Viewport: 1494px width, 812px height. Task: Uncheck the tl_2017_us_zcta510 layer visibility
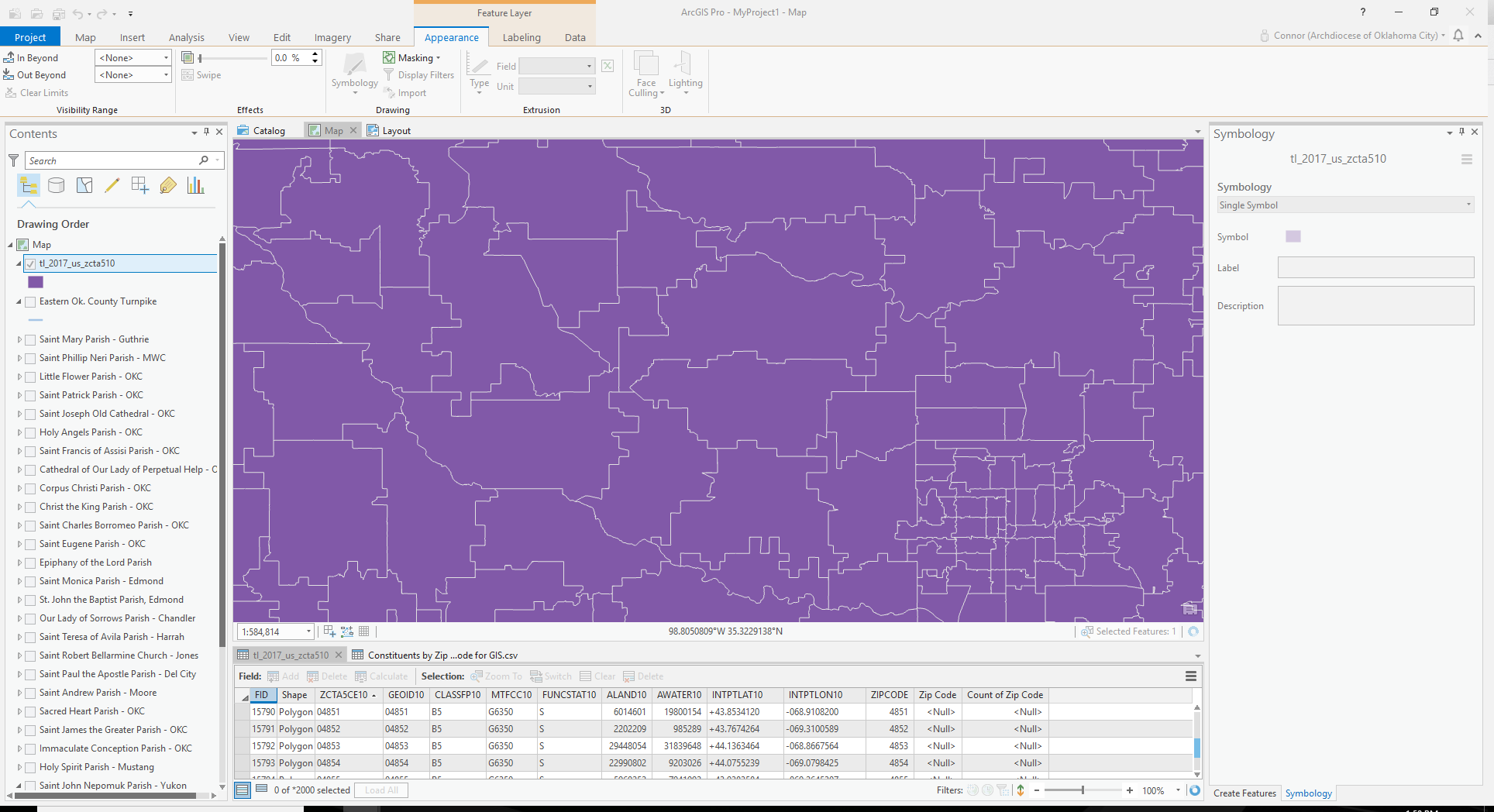click(29, 263)
